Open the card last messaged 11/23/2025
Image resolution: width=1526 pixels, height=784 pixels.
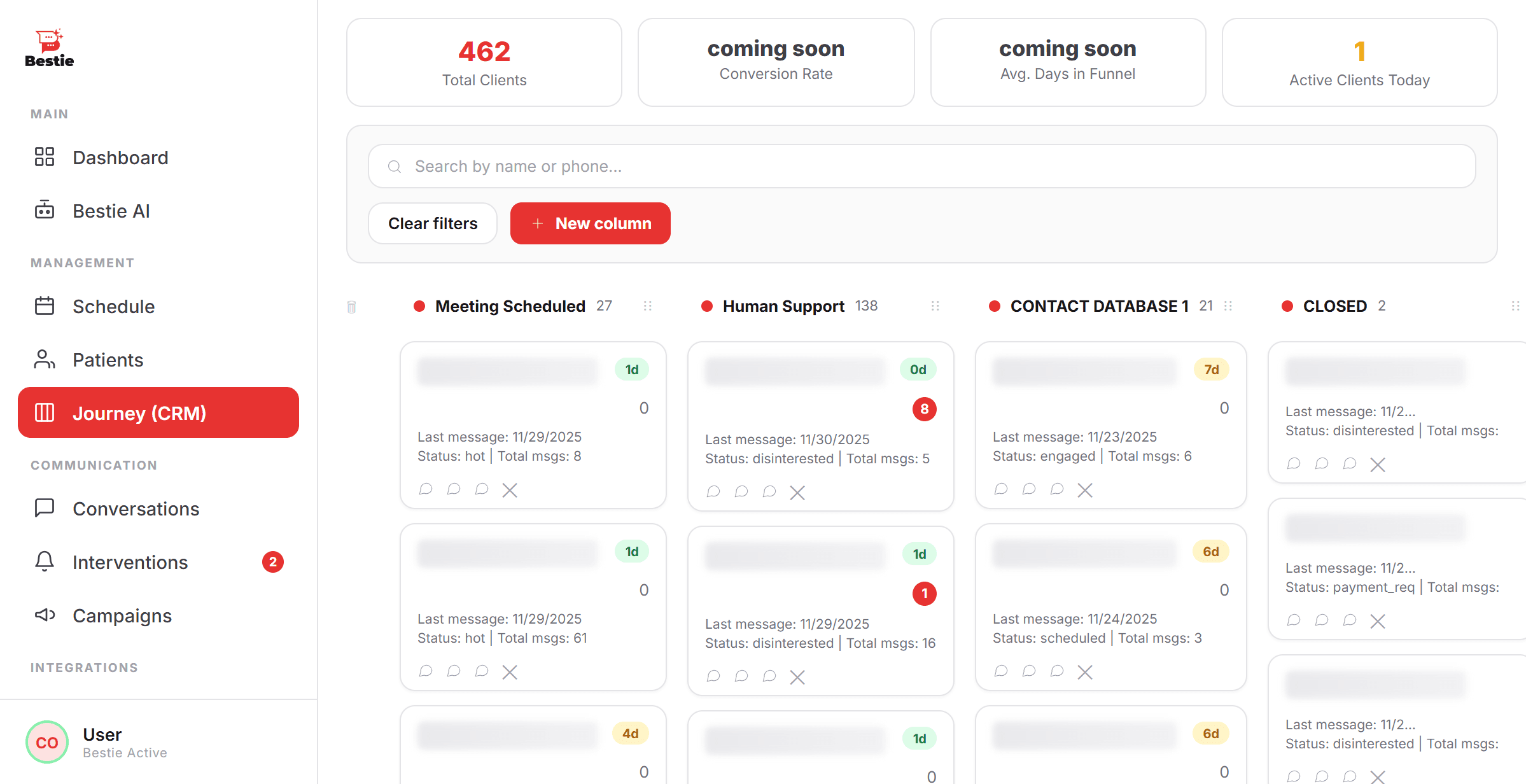click(1110, 425)
